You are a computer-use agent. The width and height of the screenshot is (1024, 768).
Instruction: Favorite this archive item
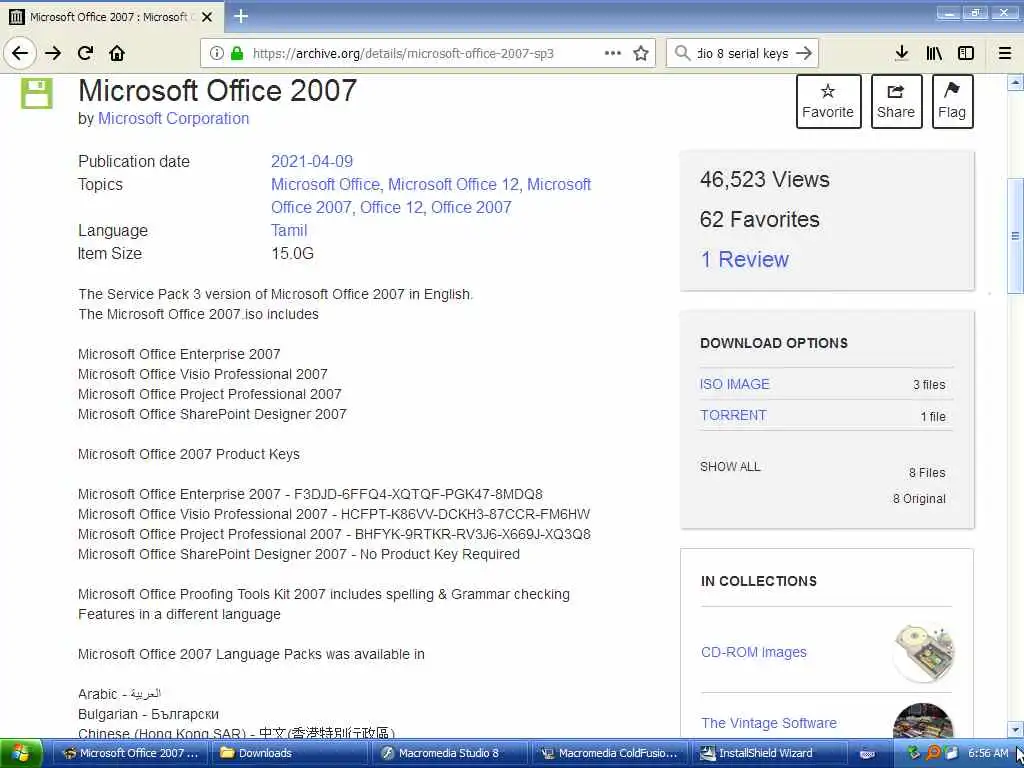(828, 101)
